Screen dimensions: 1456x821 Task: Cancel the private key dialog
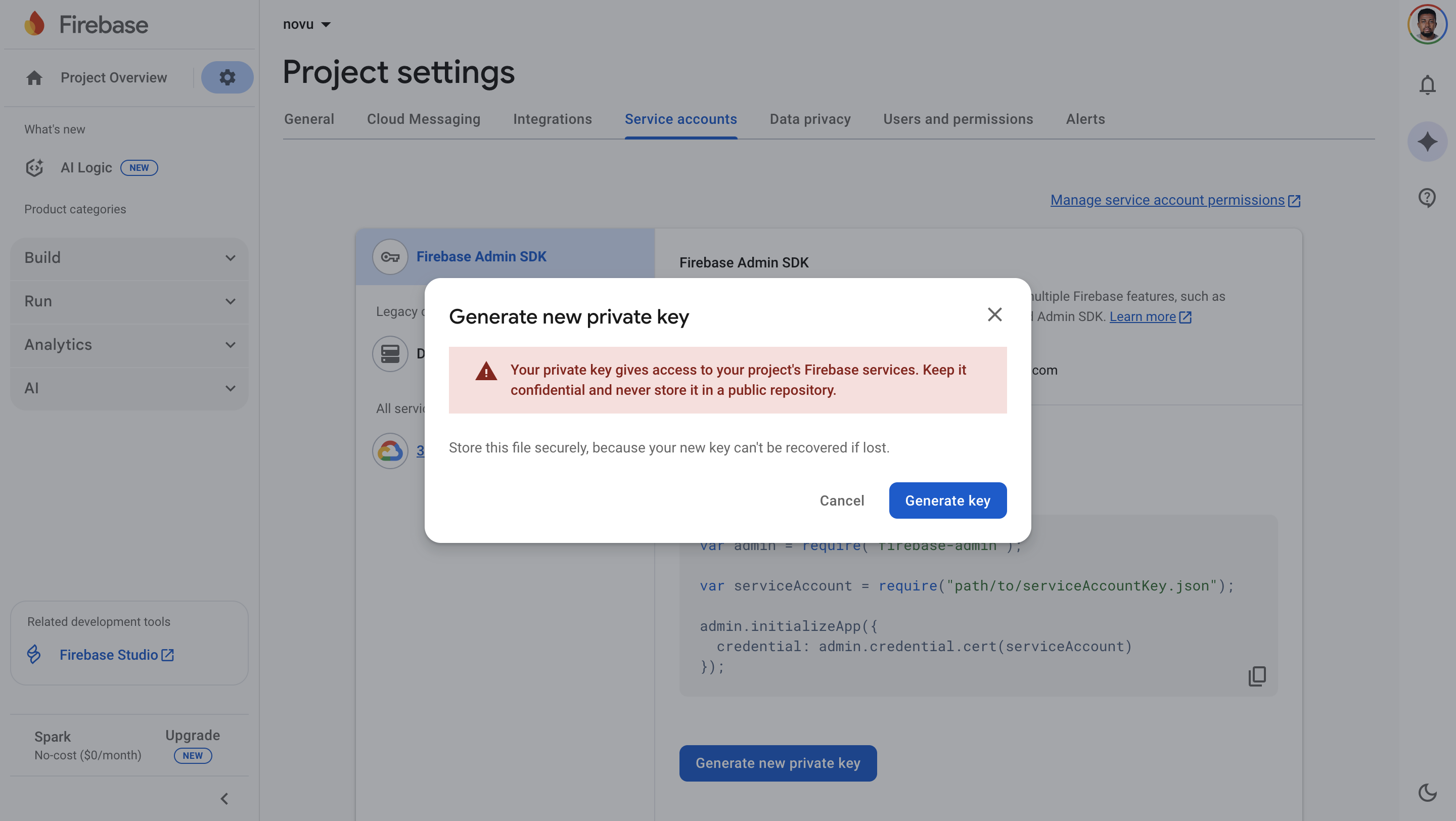[x=842, y=500]
